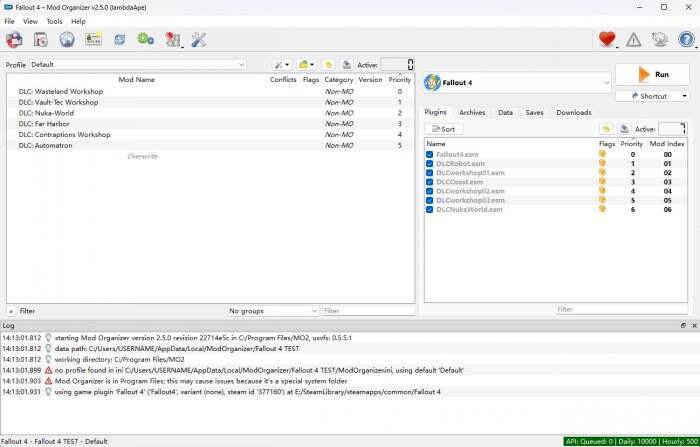Open notifications warning triangle icon
Viewport: 700px width, 447px height.
[633, 40]
